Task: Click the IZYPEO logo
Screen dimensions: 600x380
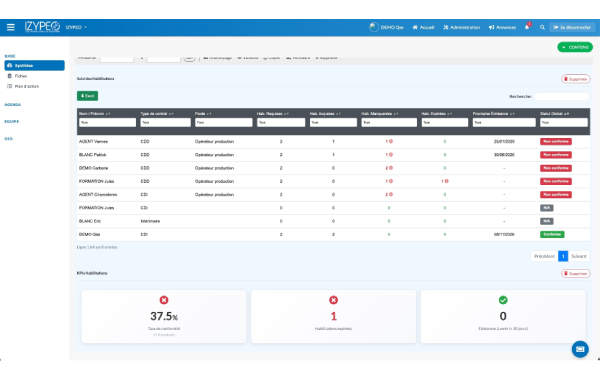Action: 42,27
